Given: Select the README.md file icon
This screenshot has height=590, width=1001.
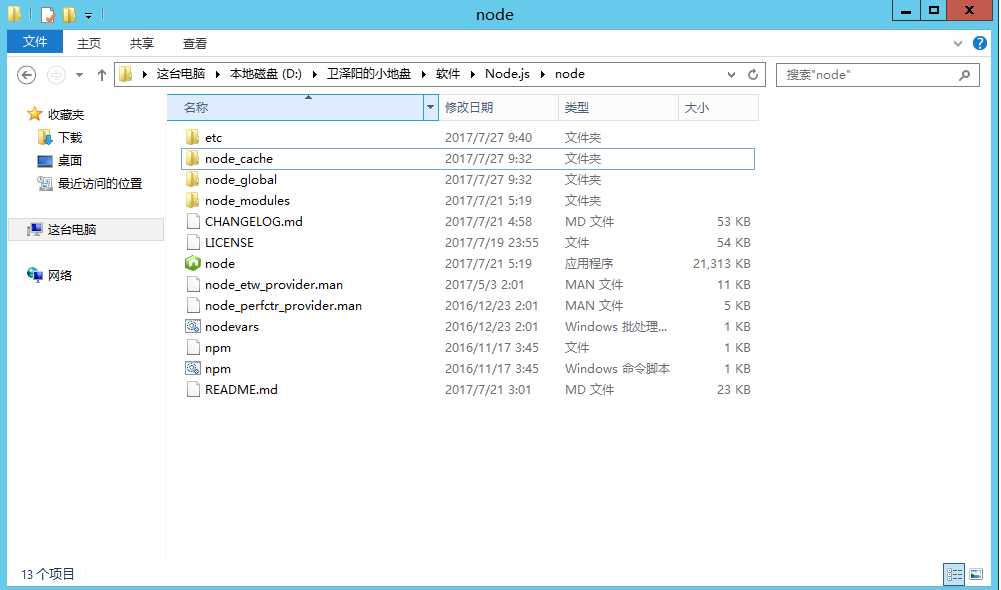Looking at the screenshot, I should click(x=192, y=390).
